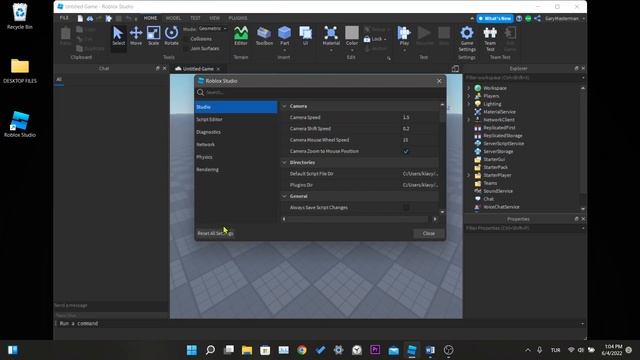Viewport: 640px width, 360px height.
Task: Toggle Always Save Script Changes checkbox
Action: pos(406,208)
